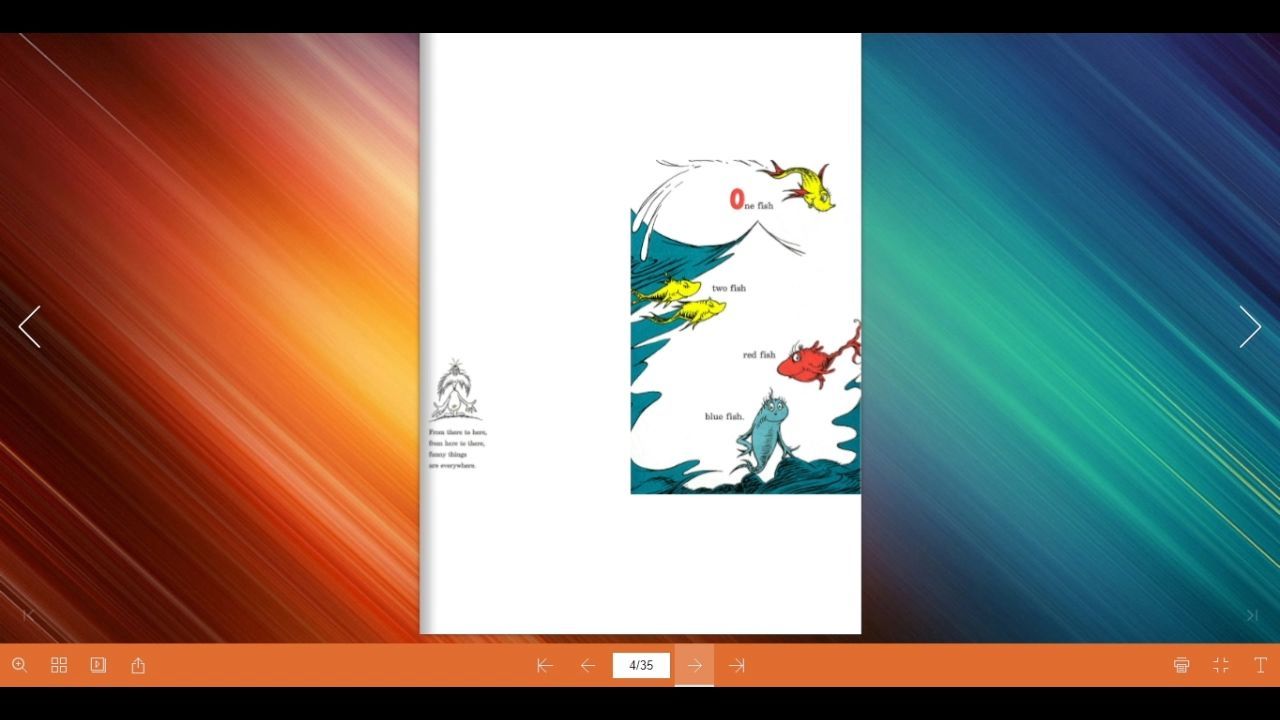Zoom in with the magnifier icon

(x=19, y=665)
